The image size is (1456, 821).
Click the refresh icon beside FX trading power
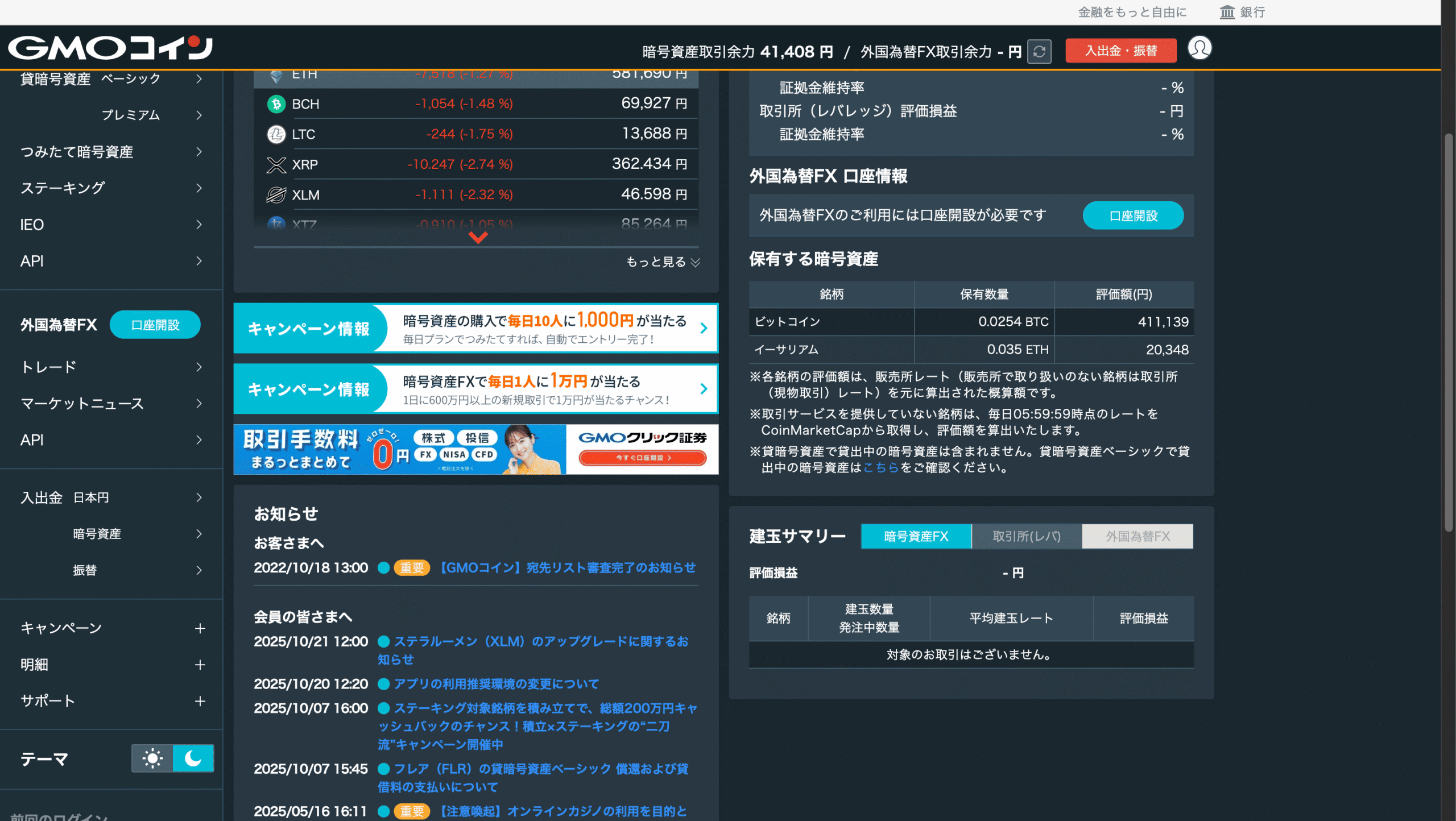click(x=1039, y=51)
